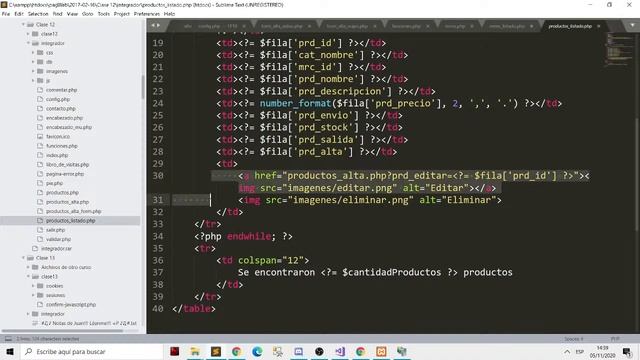Open the Project menu
This screenshot has height=360, width=640.
point(122,14)
